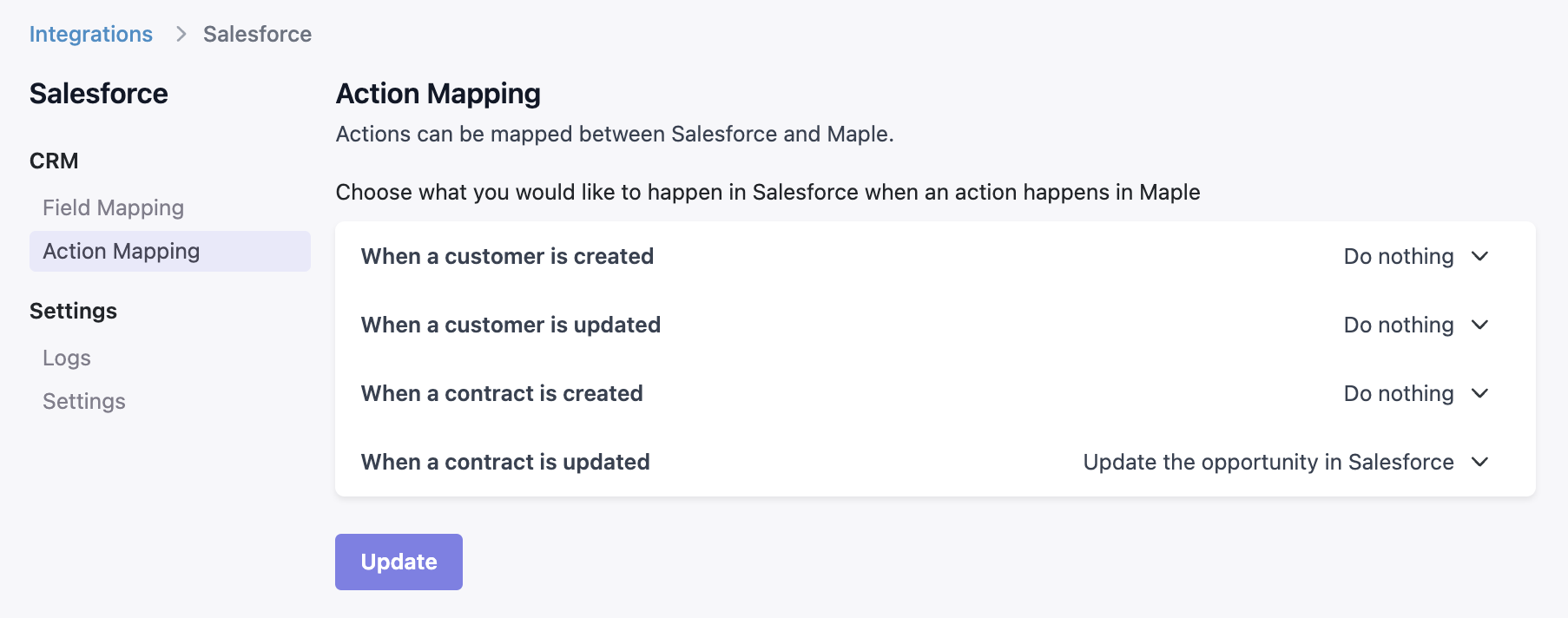The image size is (1568, 618).
Task: Open Field Mapping in the sidebar
Action: pos(114,207)
